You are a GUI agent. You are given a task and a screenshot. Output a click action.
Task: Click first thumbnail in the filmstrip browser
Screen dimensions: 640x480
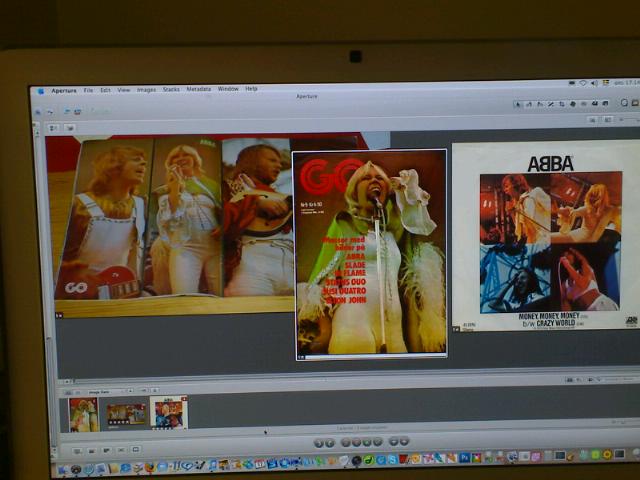(83, 415)
